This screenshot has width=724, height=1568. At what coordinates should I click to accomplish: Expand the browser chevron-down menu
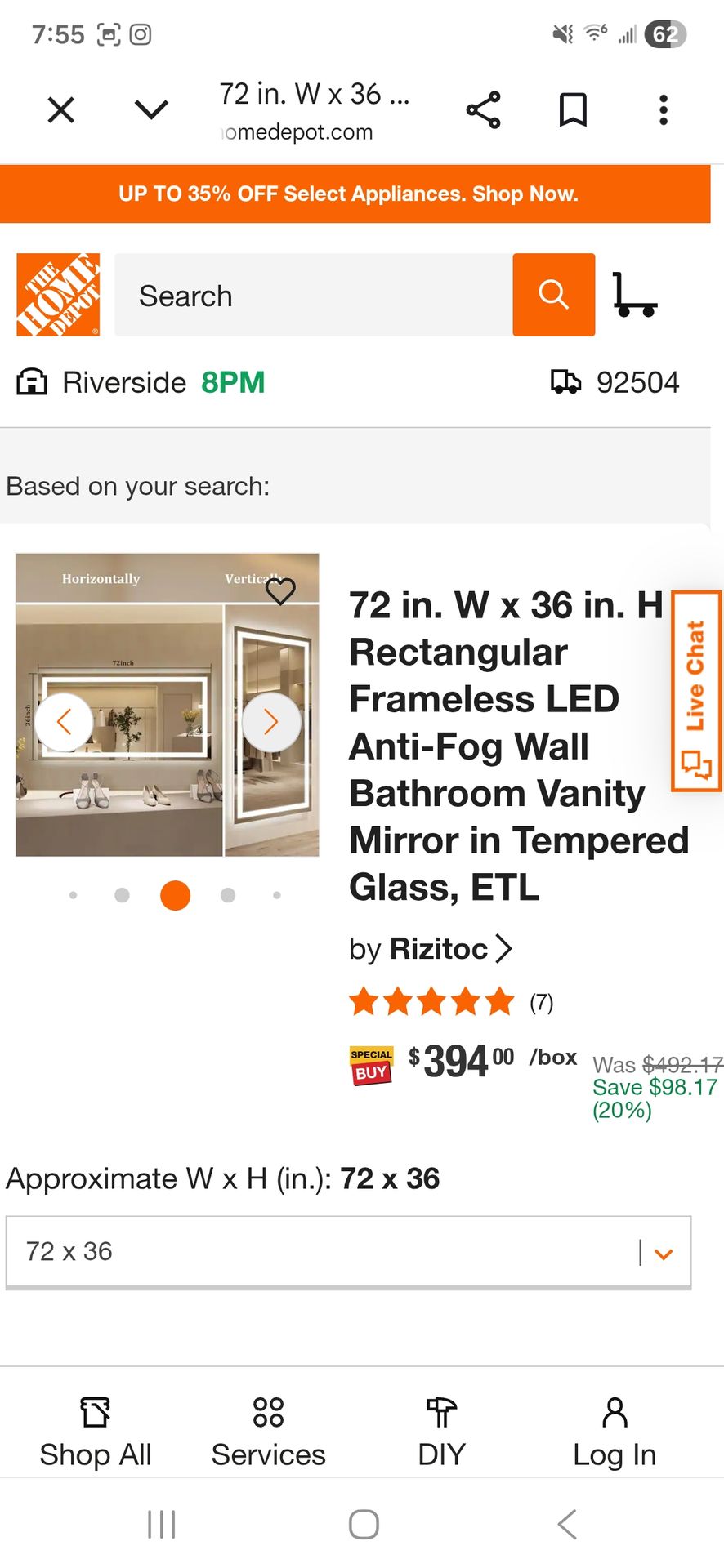tap(151, 110)
